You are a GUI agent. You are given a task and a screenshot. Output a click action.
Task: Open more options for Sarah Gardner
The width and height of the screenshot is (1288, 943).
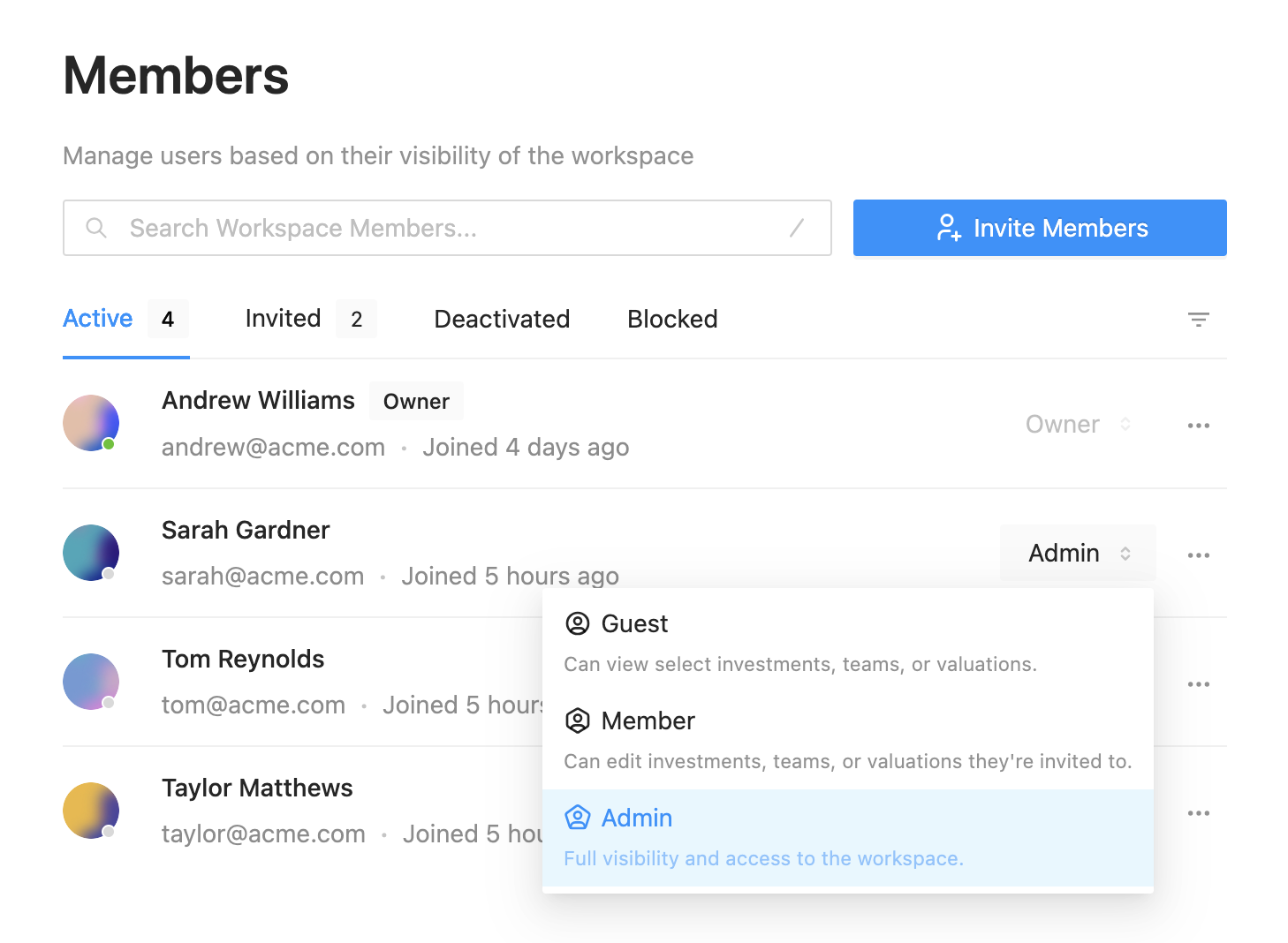pos(1198,555)
